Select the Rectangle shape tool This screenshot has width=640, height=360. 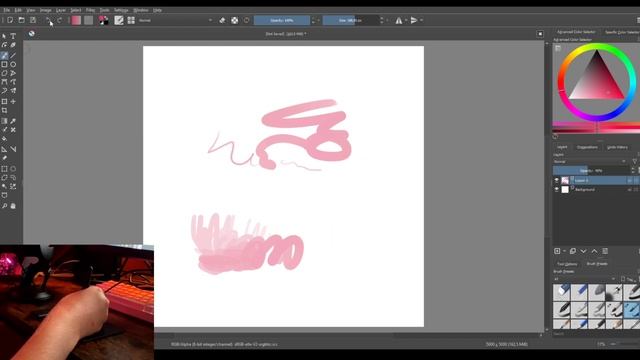coord(4,64)
